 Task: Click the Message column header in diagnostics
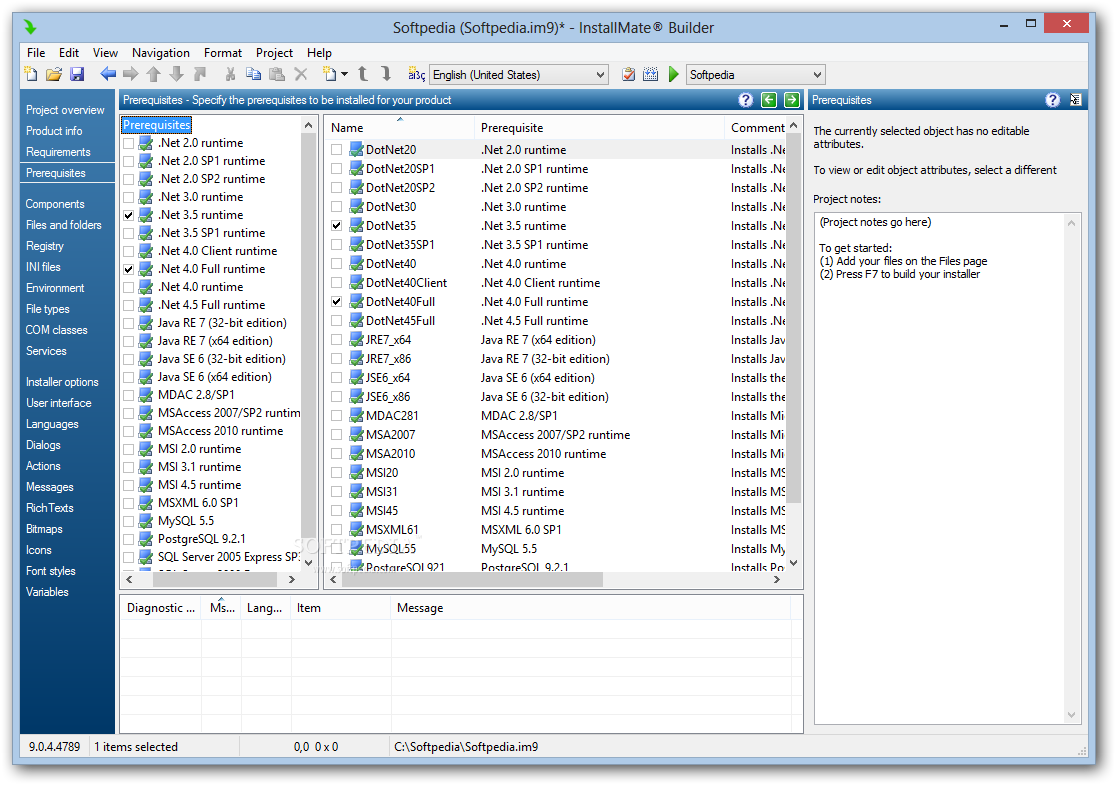[591, 608]
